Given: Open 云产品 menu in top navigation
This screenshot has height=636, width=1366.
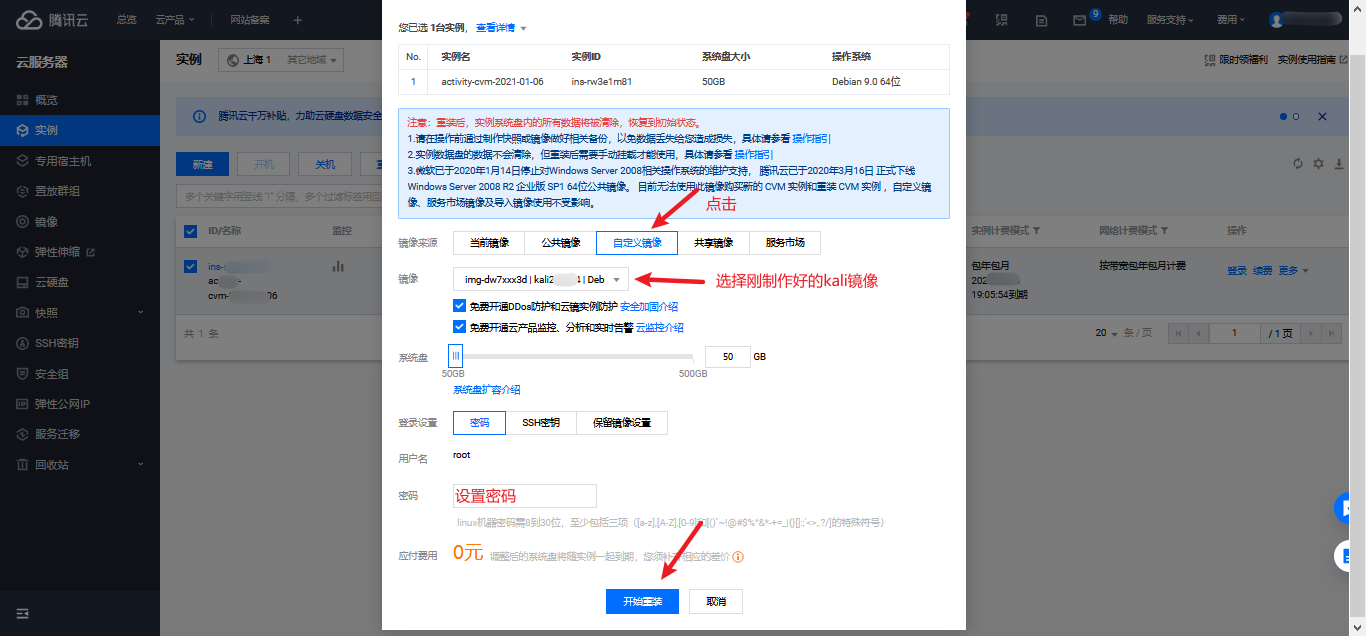Looking at the screenshot, I should pos(175,20).
